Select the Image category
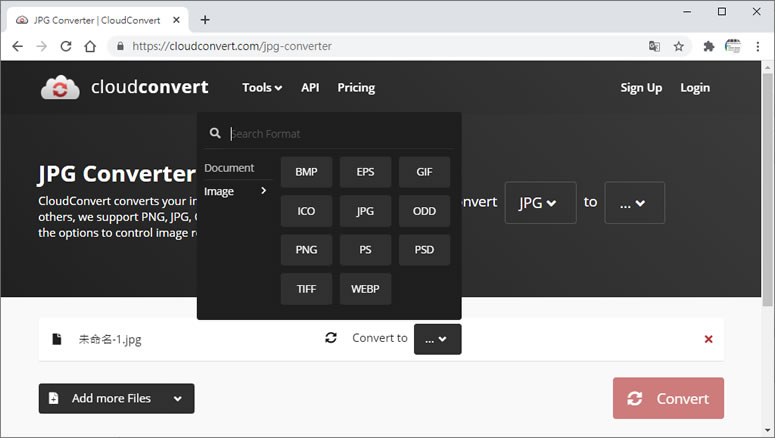 [x=219, y=191]
